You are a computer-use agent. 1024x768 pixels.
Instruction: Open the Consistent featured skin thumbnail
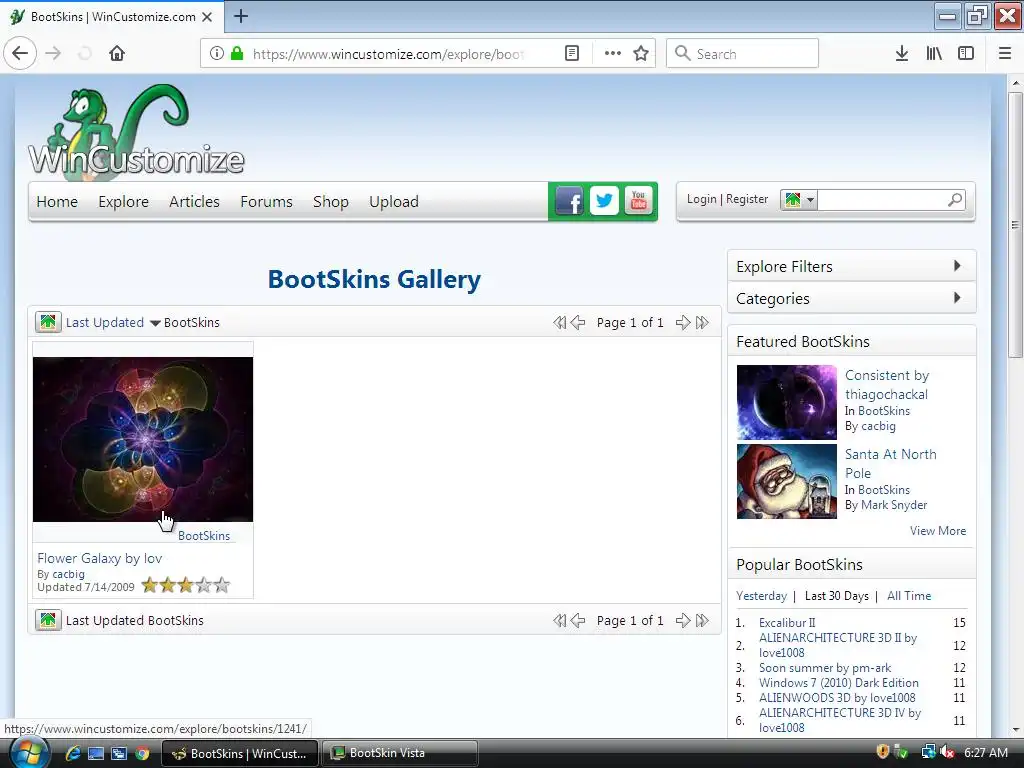point(786,402)
